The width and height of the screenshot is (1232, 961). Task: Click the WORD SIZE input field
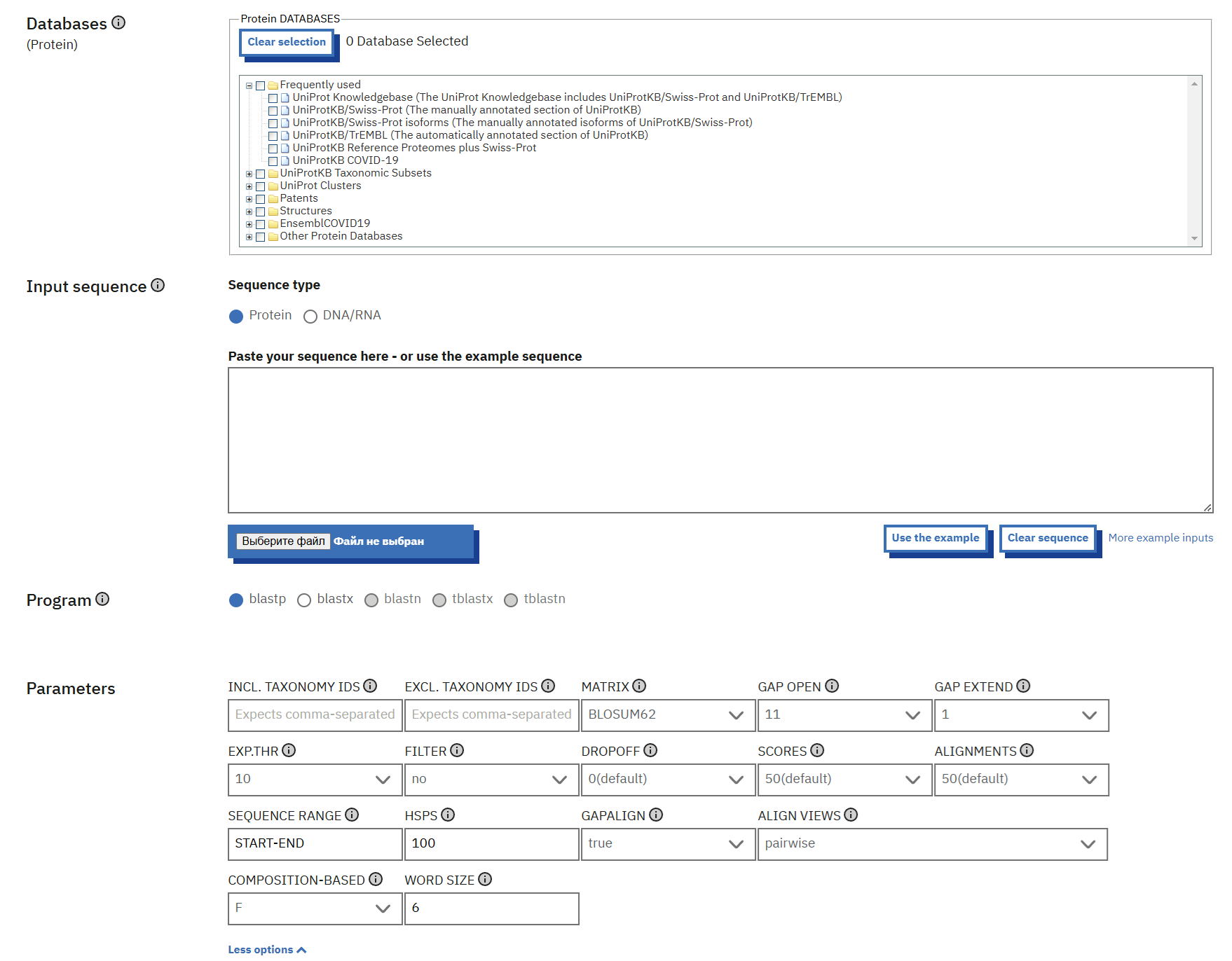491,908
